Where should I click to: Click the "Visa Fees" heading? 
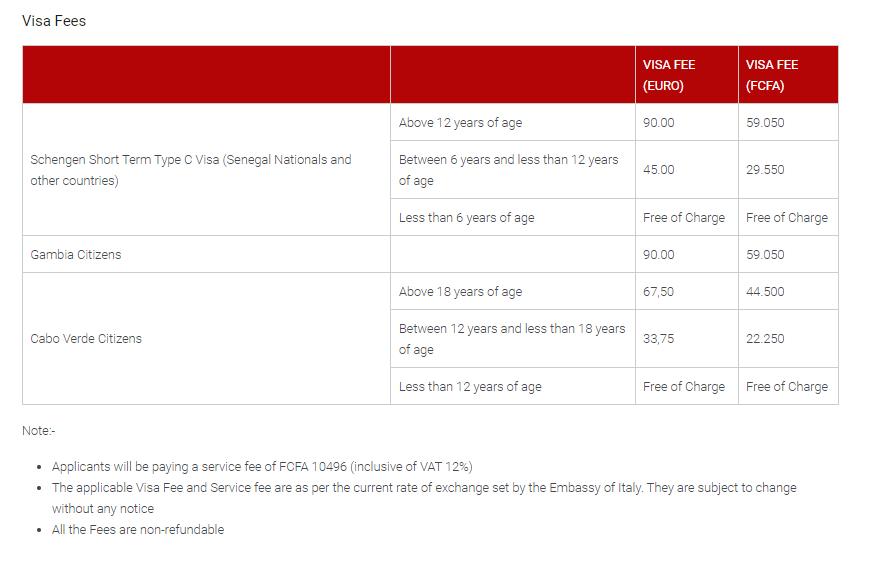(x=54, y=20)
